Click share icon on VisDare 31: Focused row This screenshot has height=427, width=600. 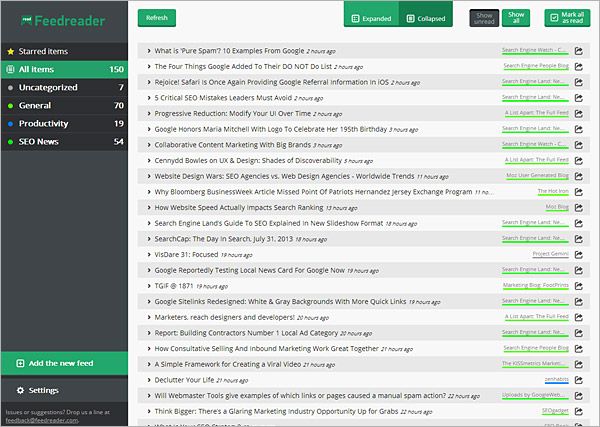point(579,254)
